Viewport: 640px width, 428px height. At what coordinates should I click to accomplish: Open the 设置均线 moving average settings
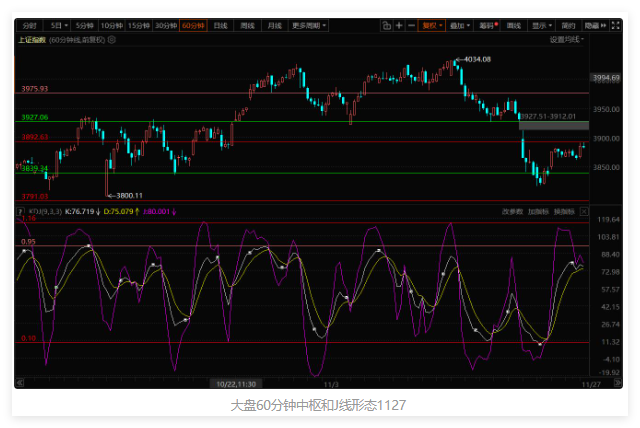pos(566,40)
